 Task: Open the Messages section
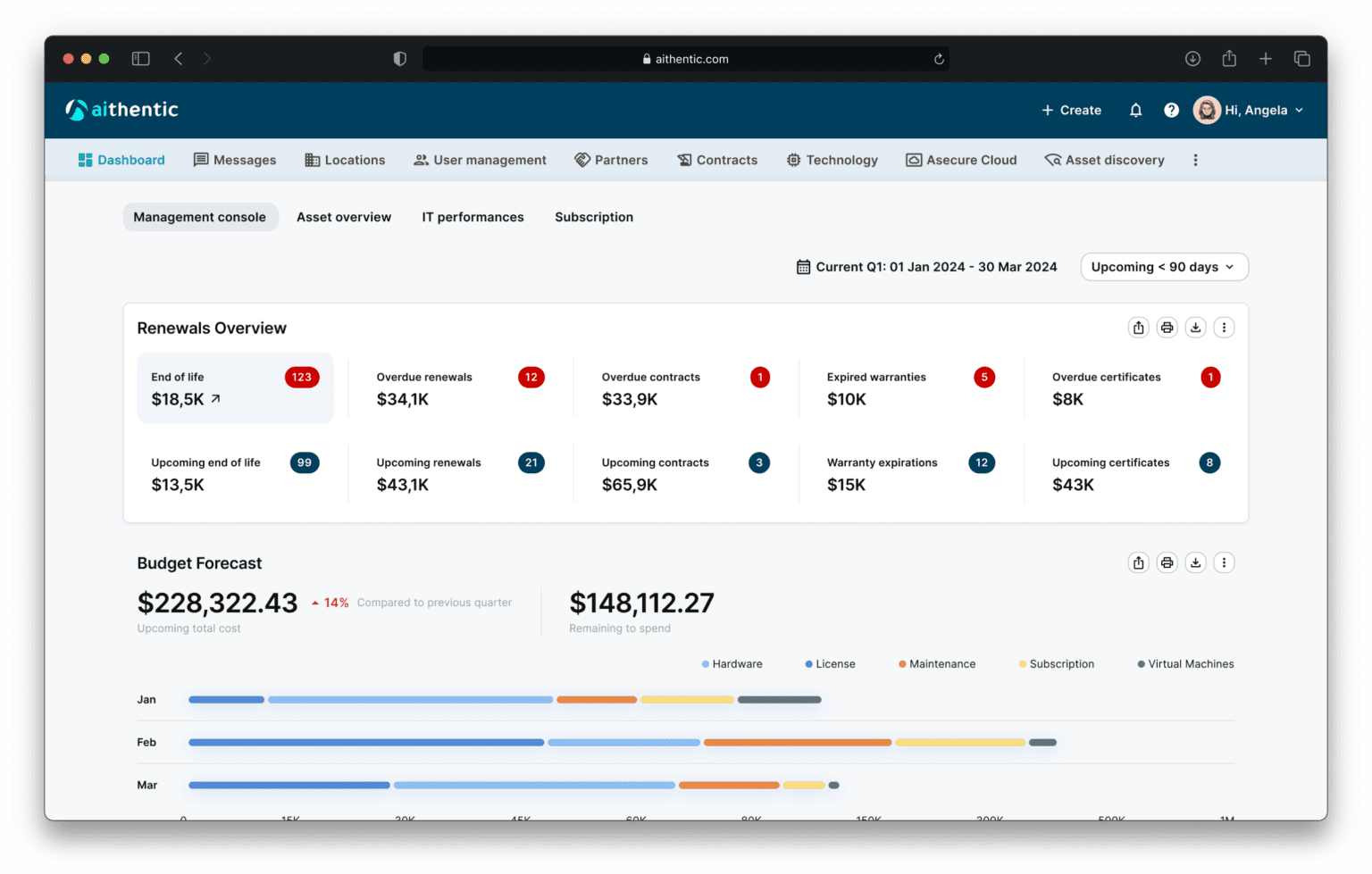click(x=235, y=160)
